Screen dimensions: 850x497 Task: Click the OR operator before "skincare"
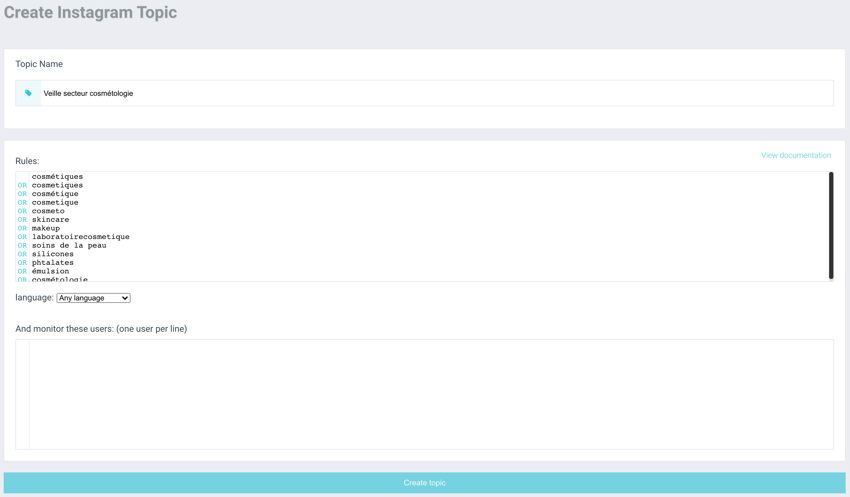pyautogui.click(x=22, y=220)
